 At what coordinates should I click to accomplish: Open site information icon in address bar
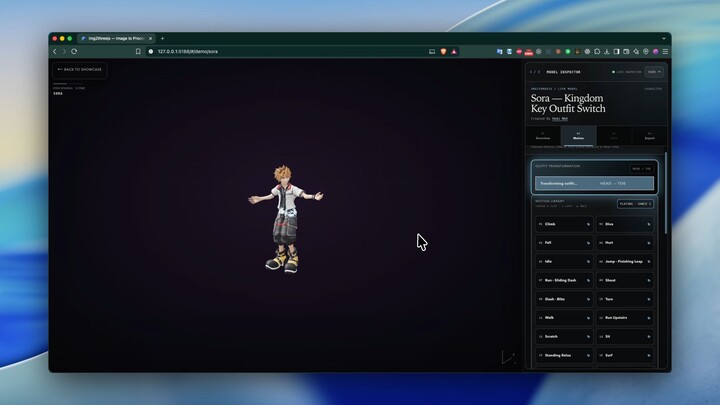pyautogui.click(x=151, y=51)
